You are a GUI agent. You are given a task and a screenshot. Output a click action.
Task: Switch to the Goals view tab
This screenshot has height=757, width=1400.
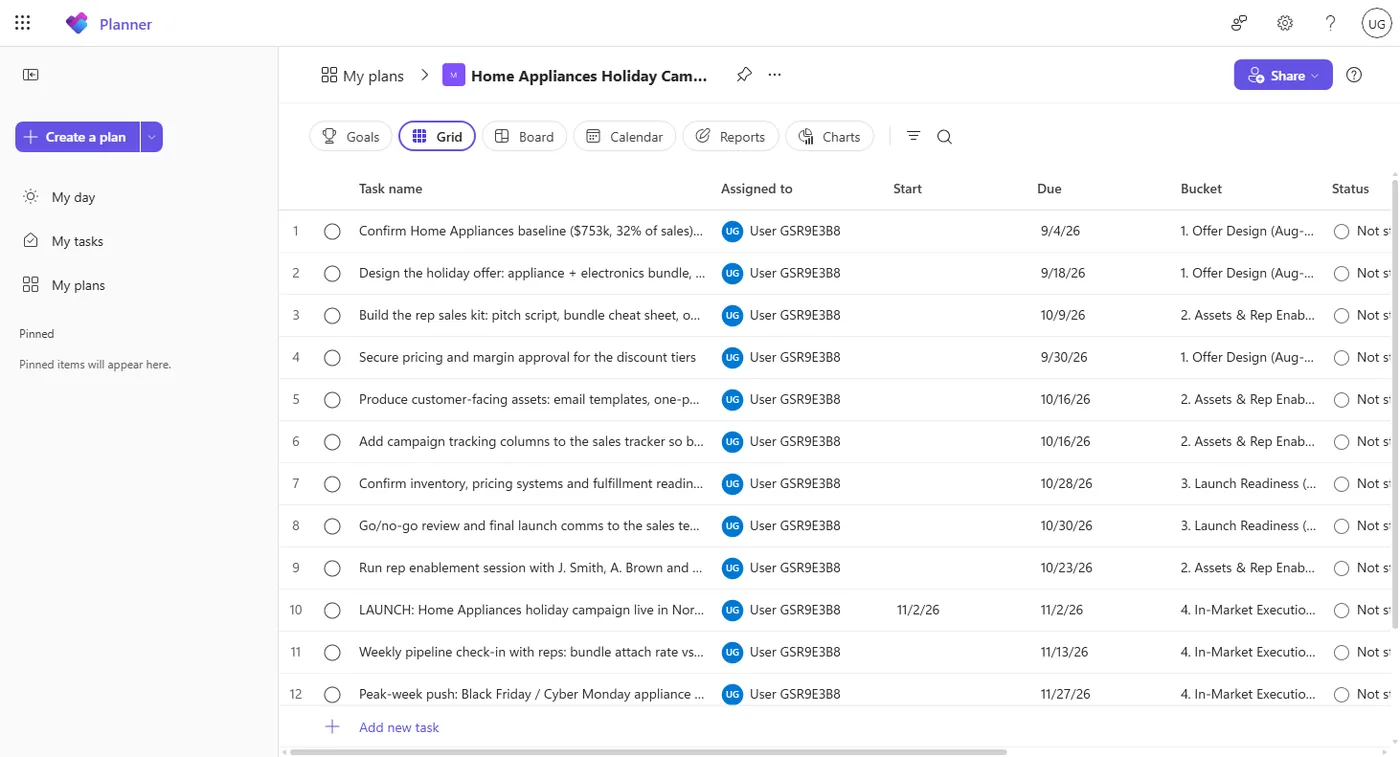[x=351, y=137]
